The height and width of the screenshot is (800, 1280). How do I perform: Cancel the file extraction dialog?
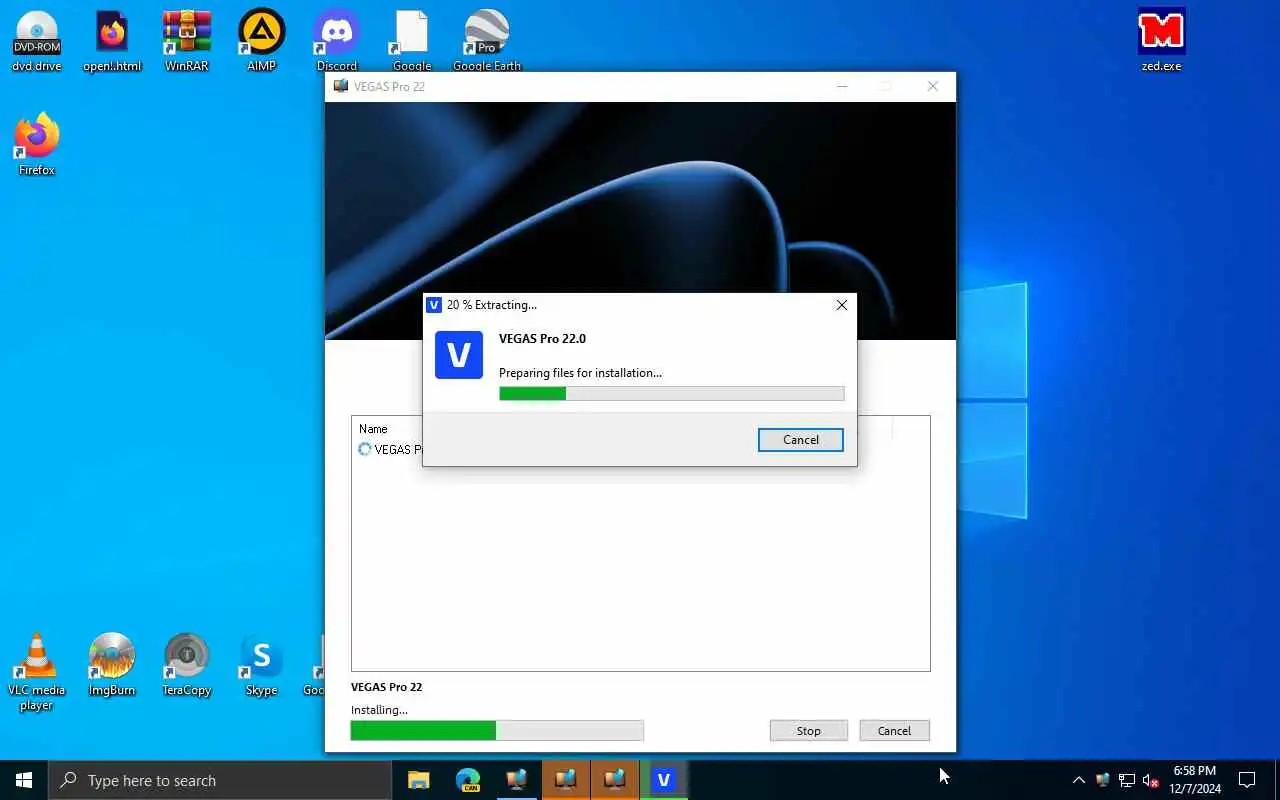800,440
